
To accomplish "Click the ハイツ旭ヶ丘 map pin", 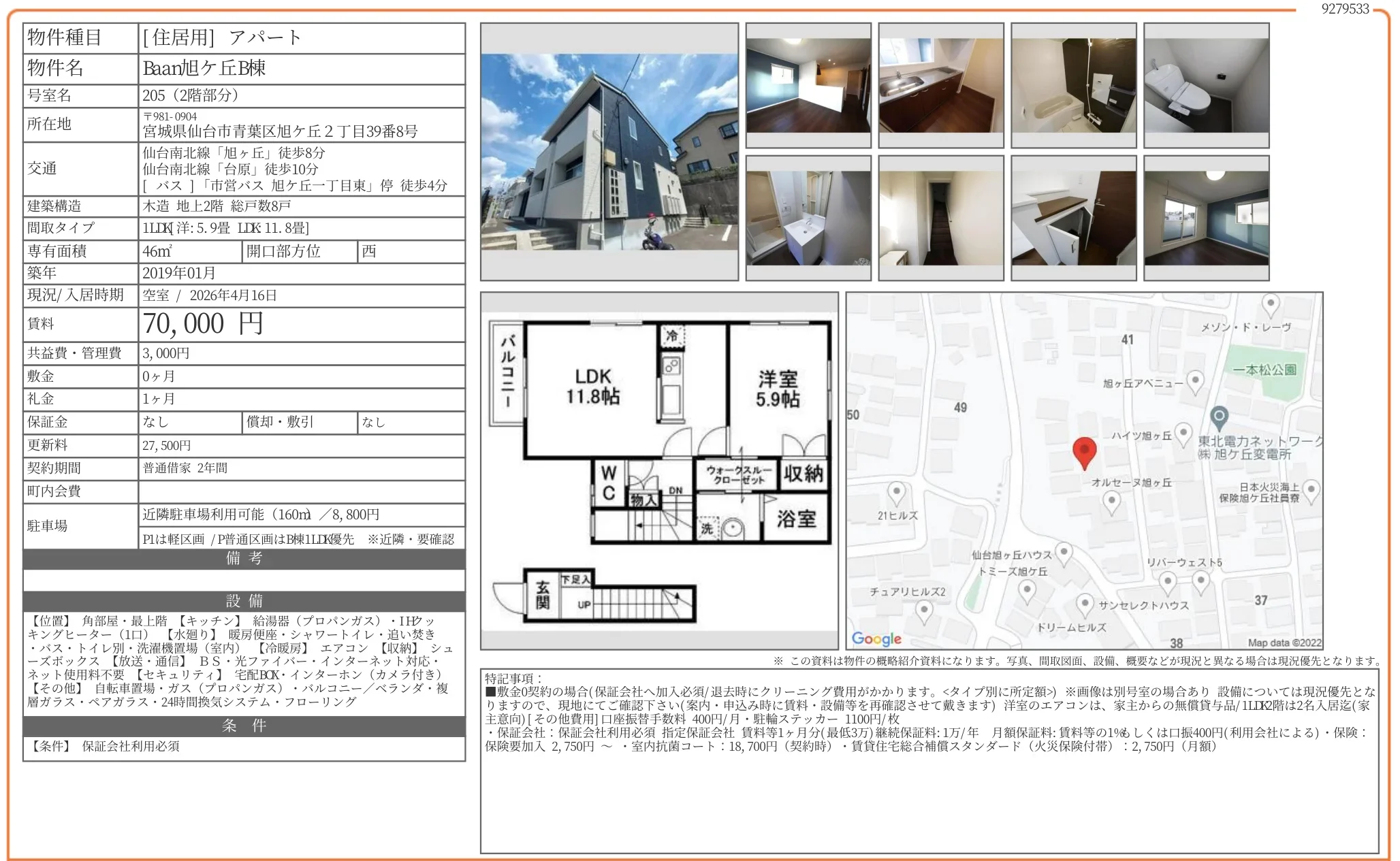I will tap(1183, 433).
